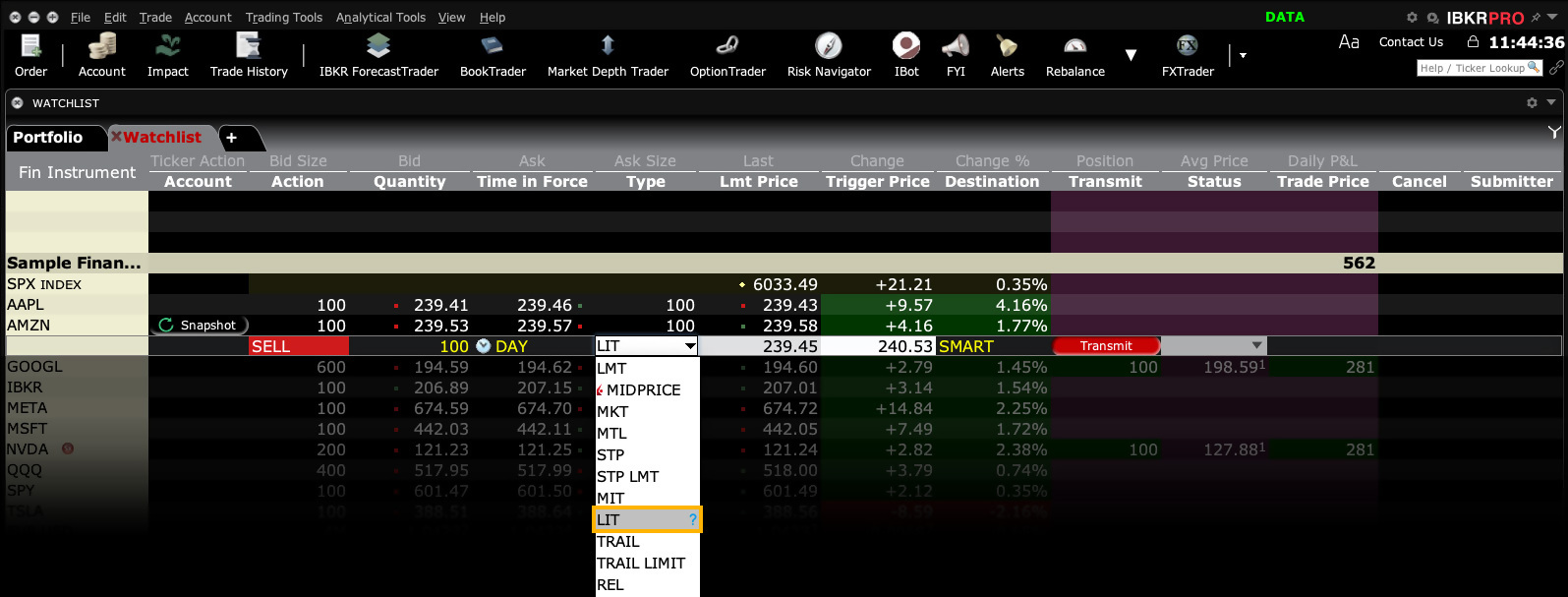
Task: Expand the toolbar overflow arrow after Rebalance
Action: click(x=1131, y=55)
